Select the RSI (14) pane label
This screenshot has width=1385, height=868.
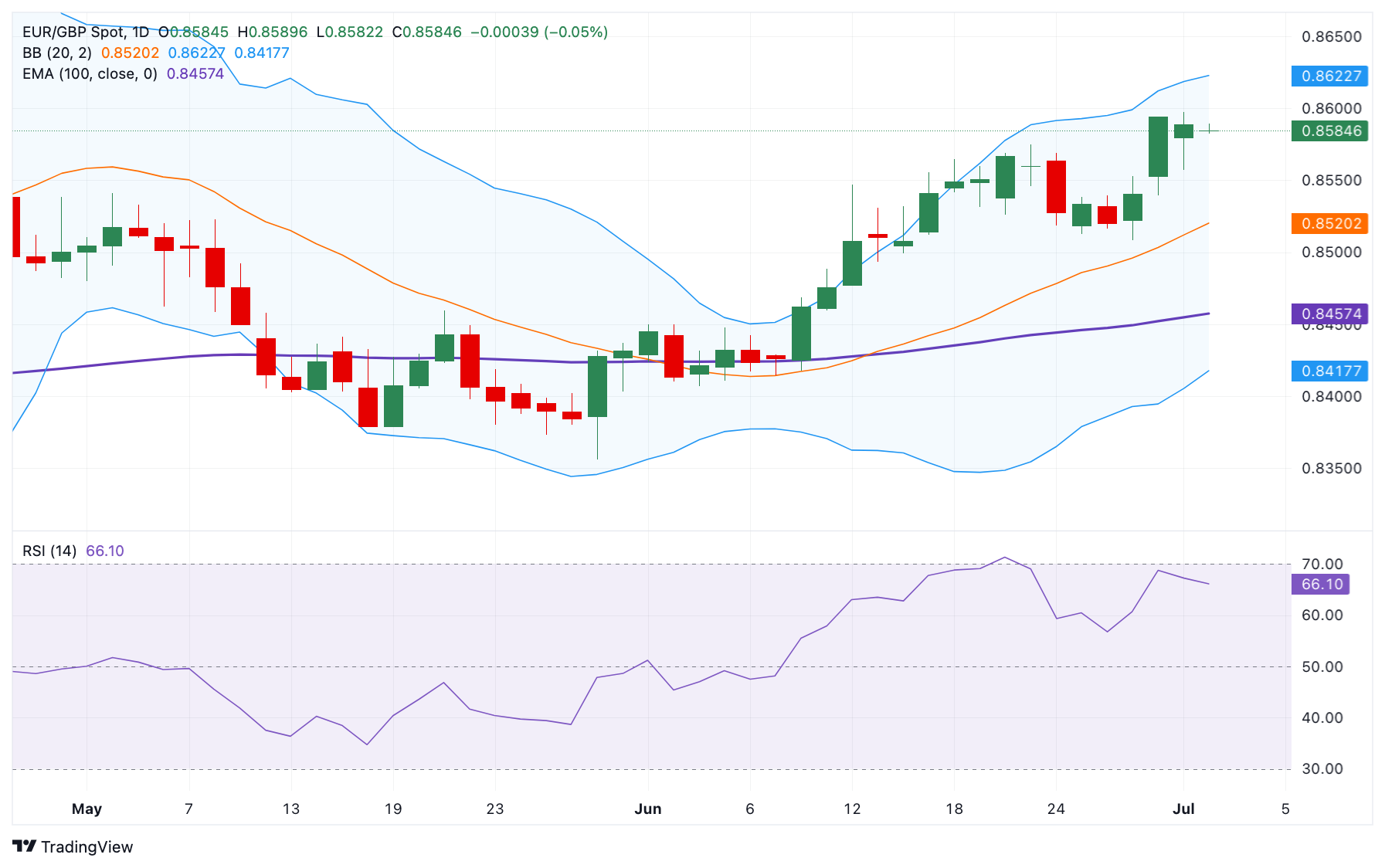point(49,551)
